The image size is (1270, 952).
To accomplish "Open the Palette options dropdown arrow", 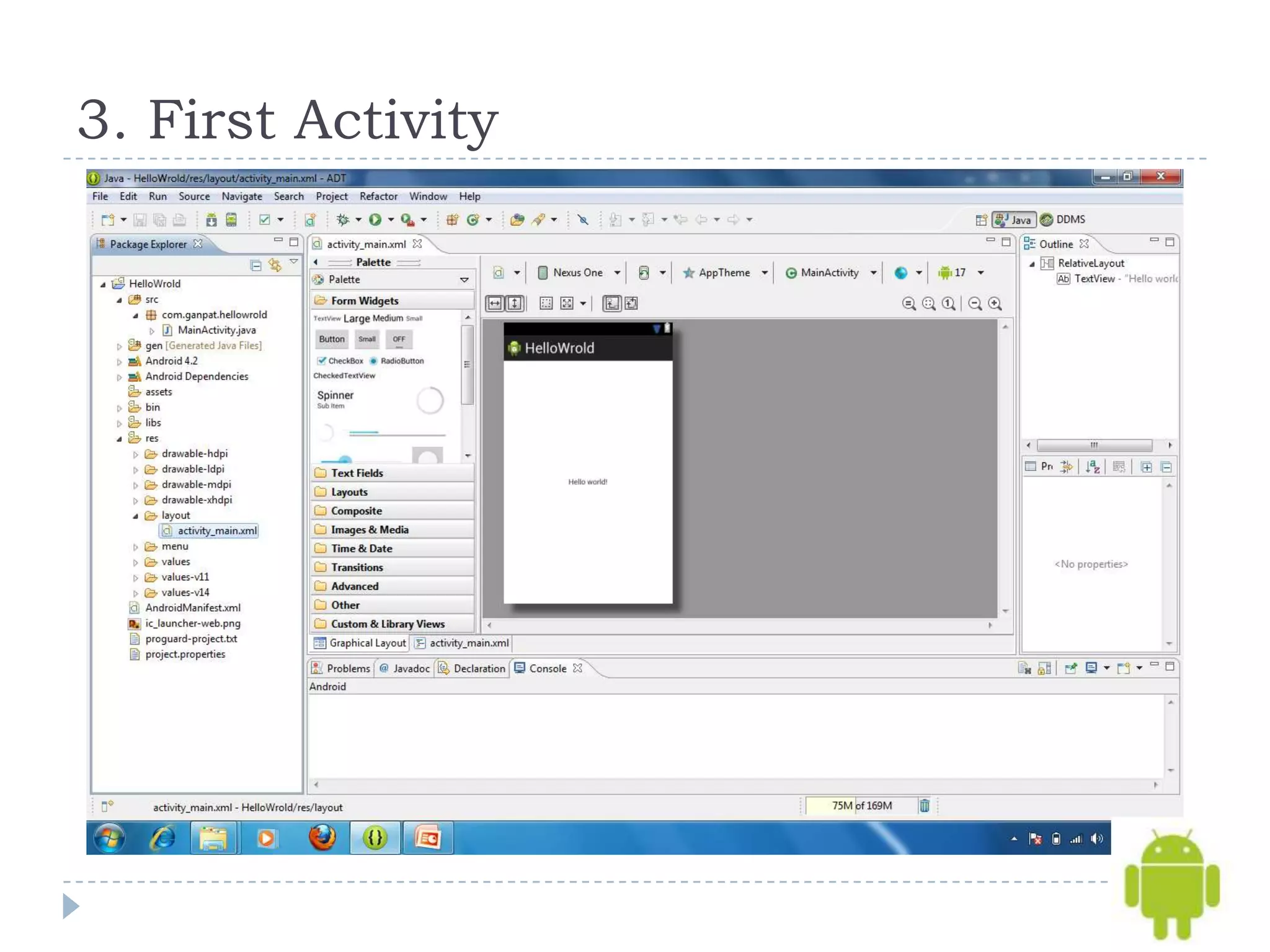I will coord(464,280).
